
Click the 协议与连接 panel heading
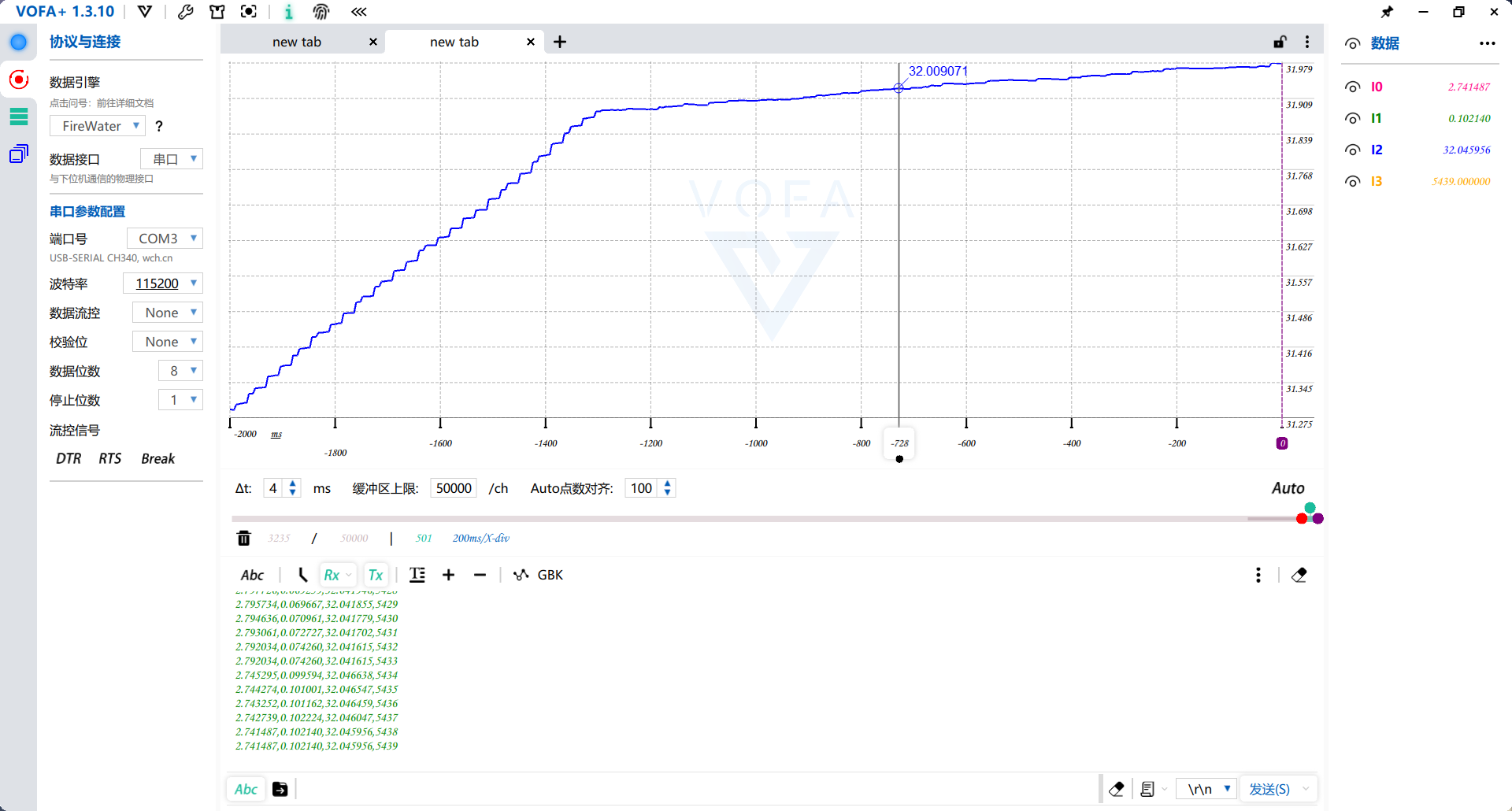click(85, 42)
